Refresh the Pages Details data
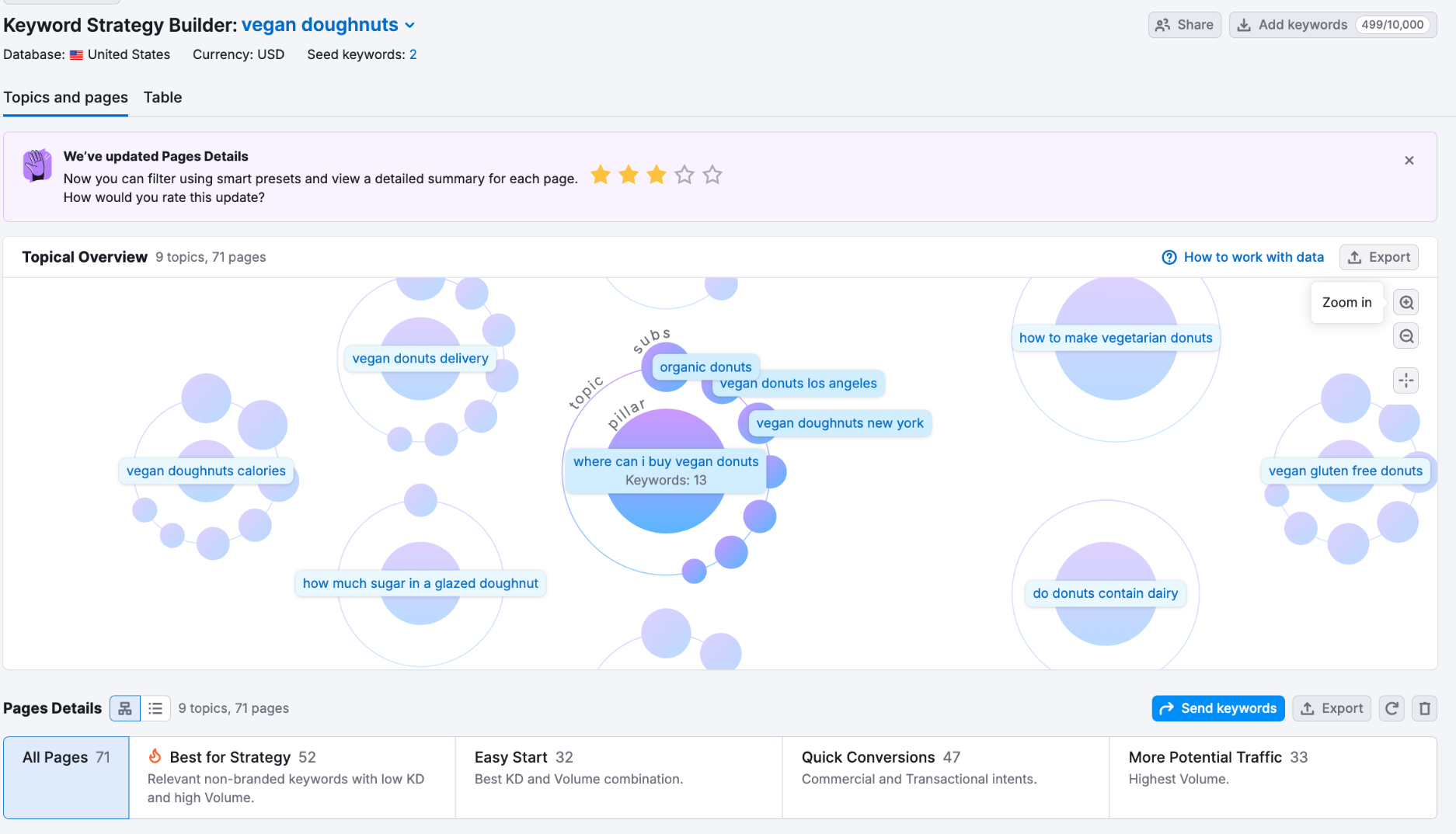1456x834 pixels. [1392, 708]
